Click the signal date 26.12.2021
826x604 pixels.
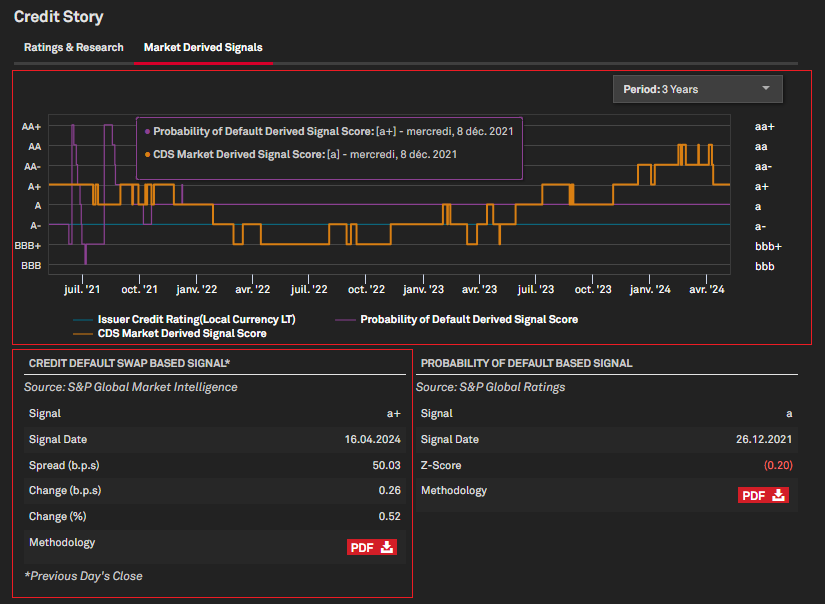[763, 439]
